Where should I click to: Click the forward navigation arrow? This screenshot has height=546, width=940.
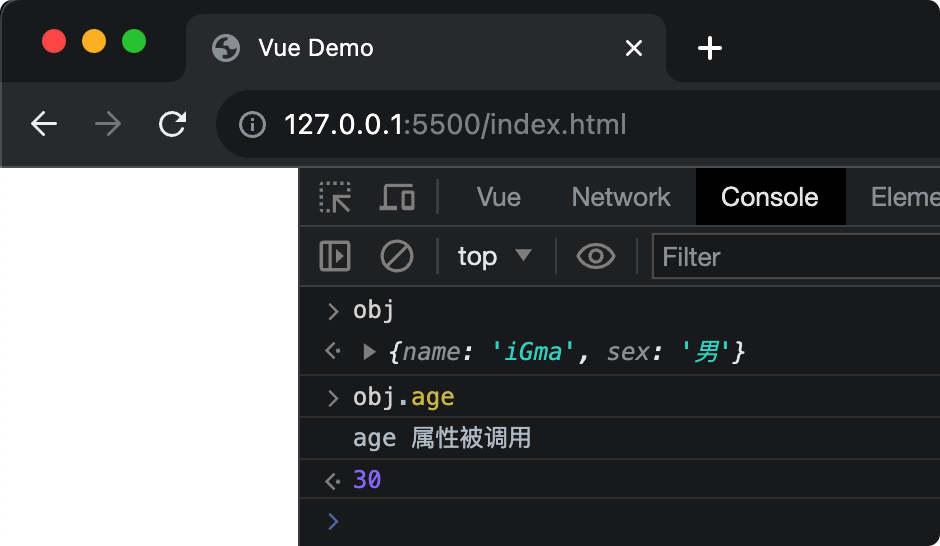click(x=107, y=124)
